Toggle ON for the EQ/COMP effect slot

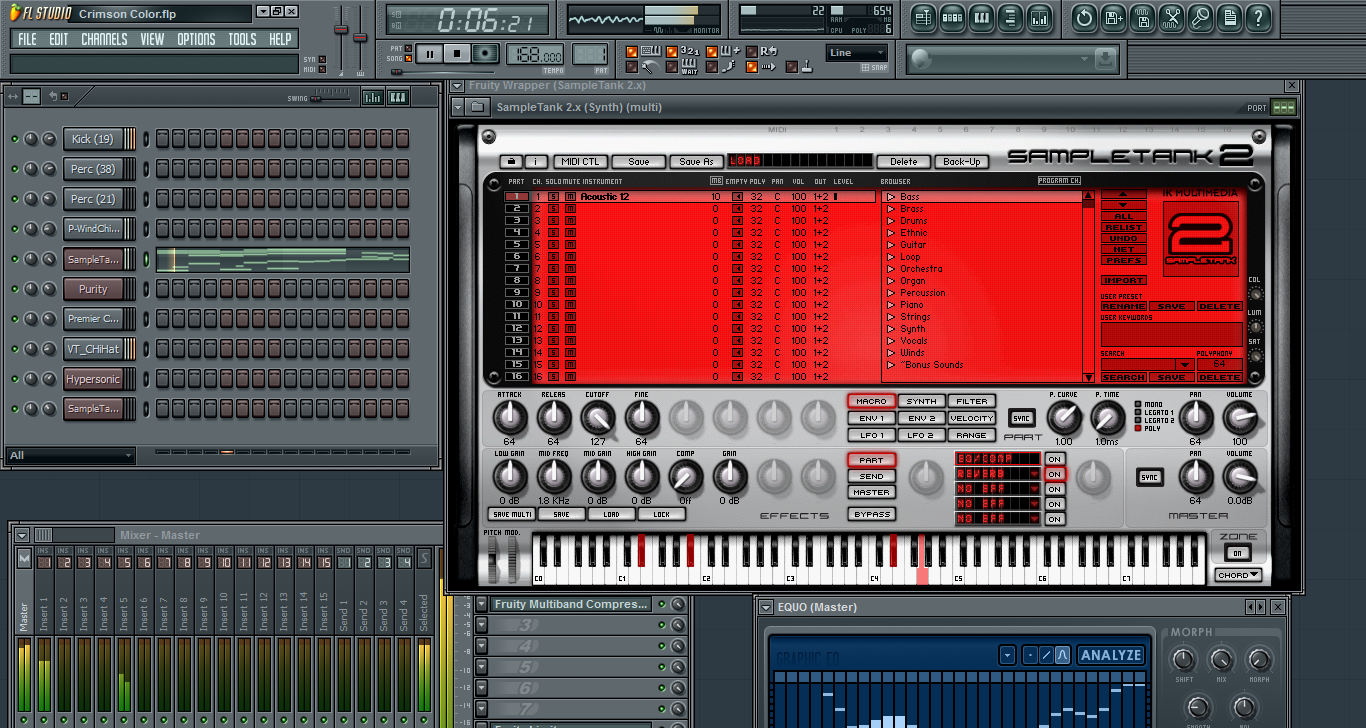(1054, 459)
